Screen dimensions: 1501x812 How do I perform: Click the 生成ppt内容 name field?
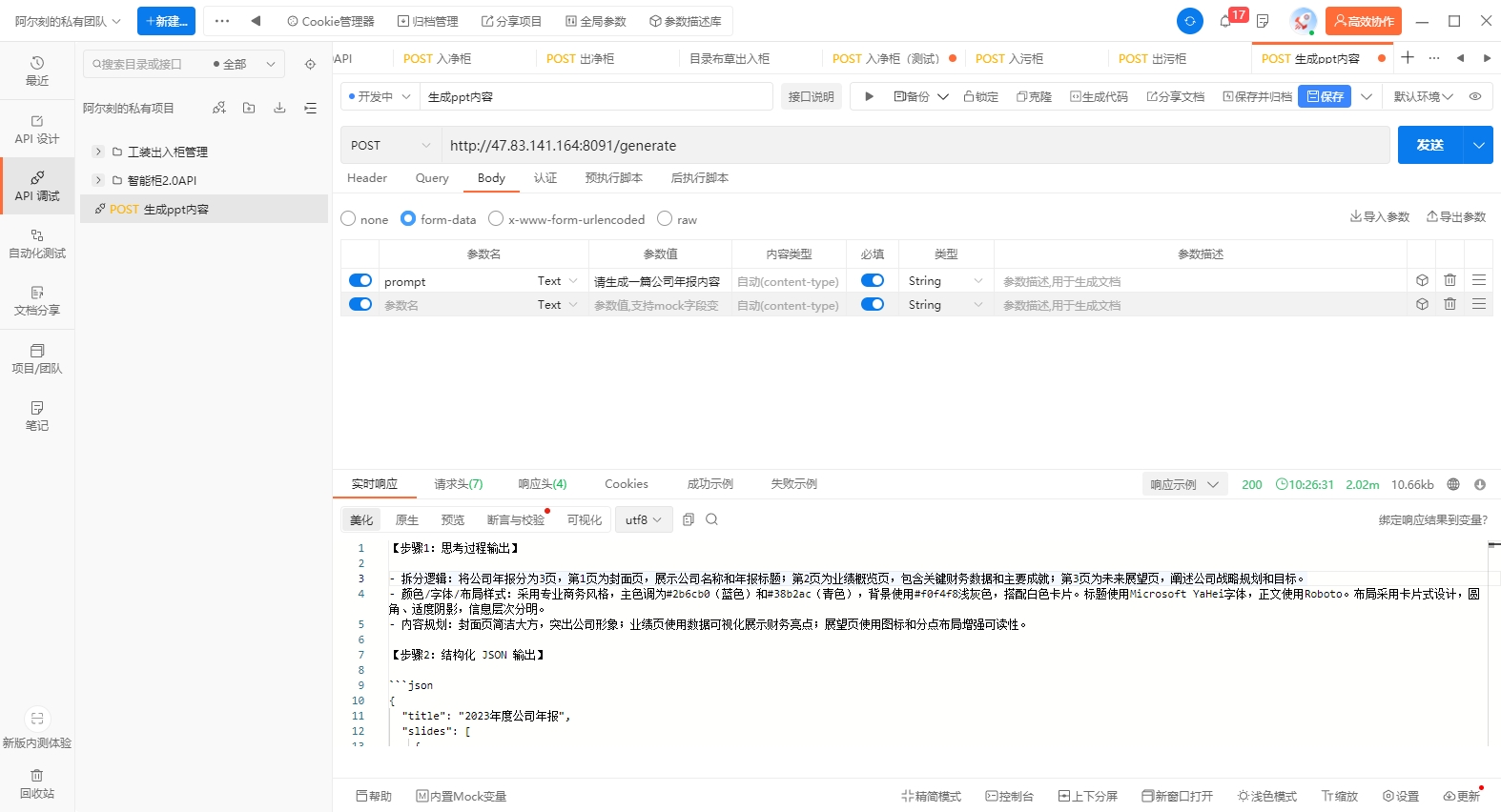pyautogui.click(x=596, y=96)
